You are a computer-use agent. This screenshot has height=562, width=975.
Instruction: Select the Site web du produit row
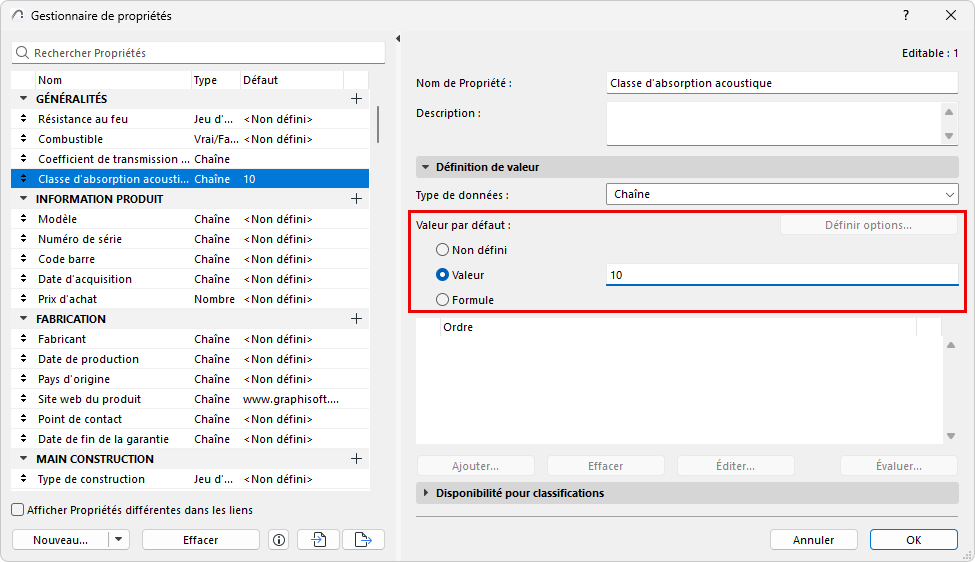tap(190, 398)
